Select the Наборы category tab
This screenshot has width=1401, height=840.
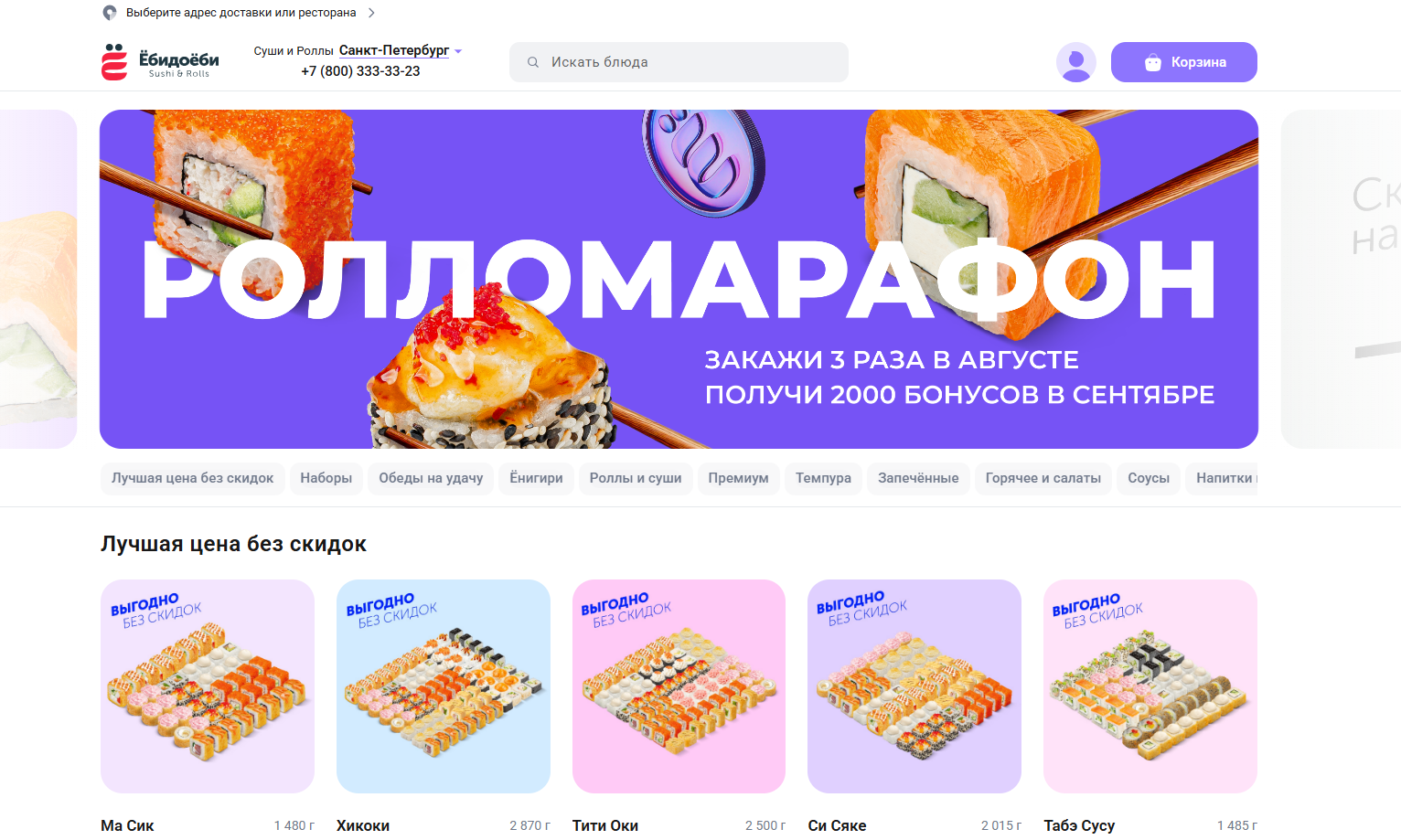coord(326,478)
